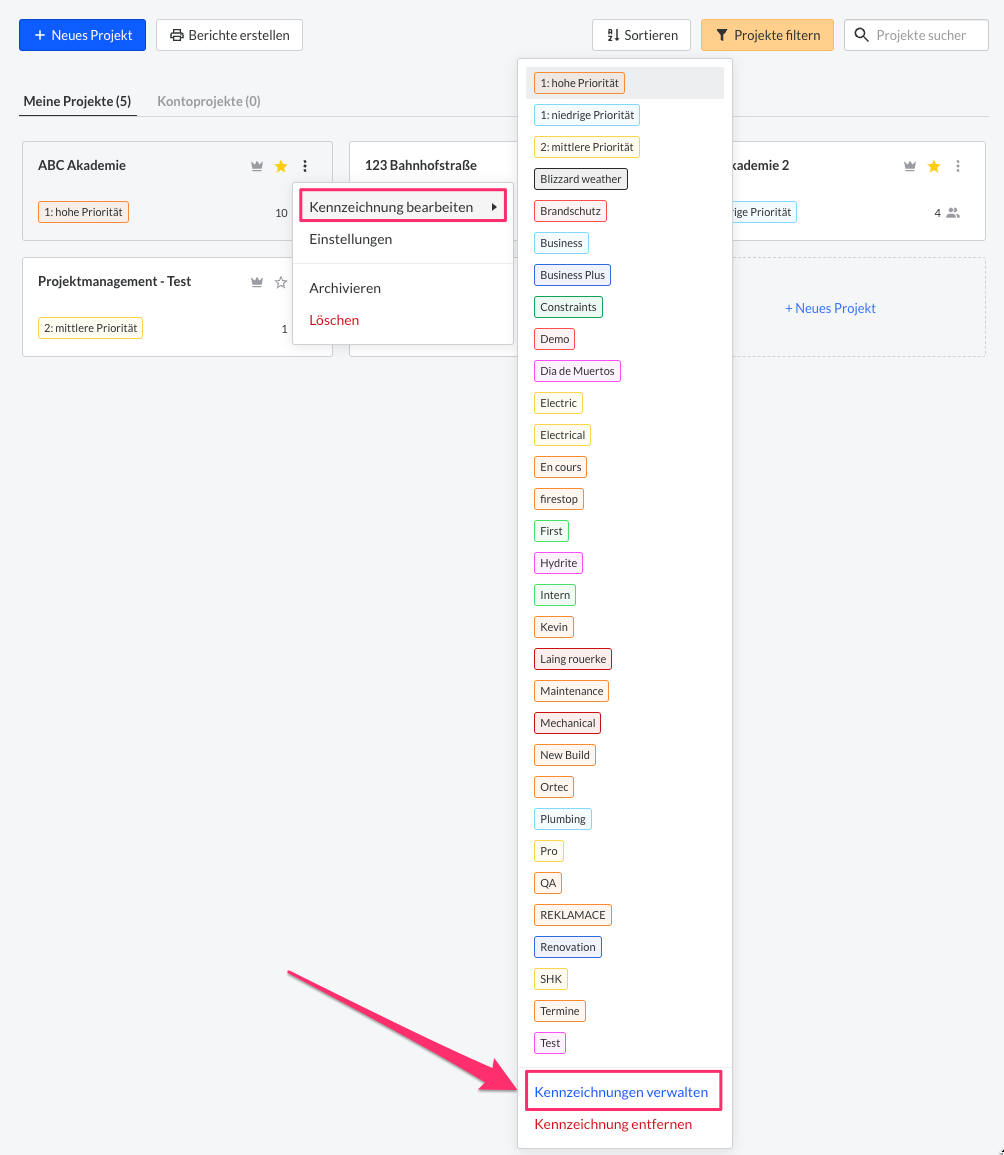This screenshot has height=1155, width=1004.
Task: Unfavorite ABC Akademie via its yellow star
Action: click(280, 166)
